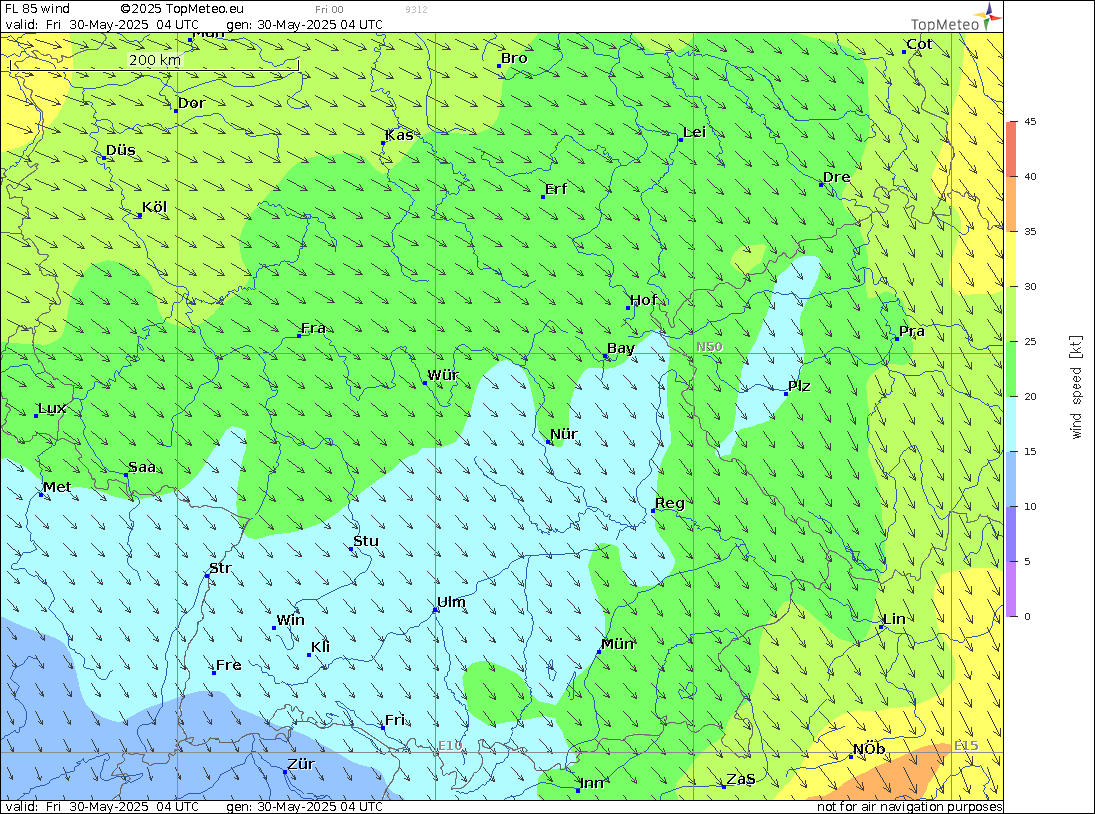Viewport: 1095px width, 814px height.
Task: Click the ZaS city label
Action: [x=741, y=779]
